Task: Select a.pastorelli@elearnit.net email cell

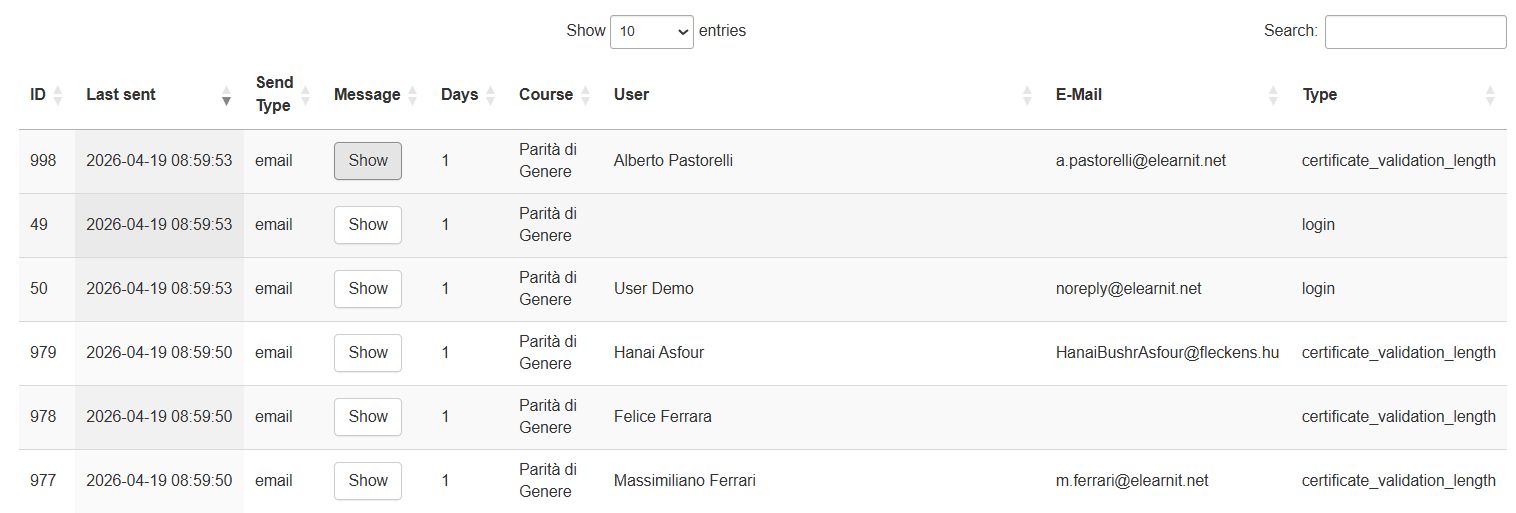Action: 1141,161
